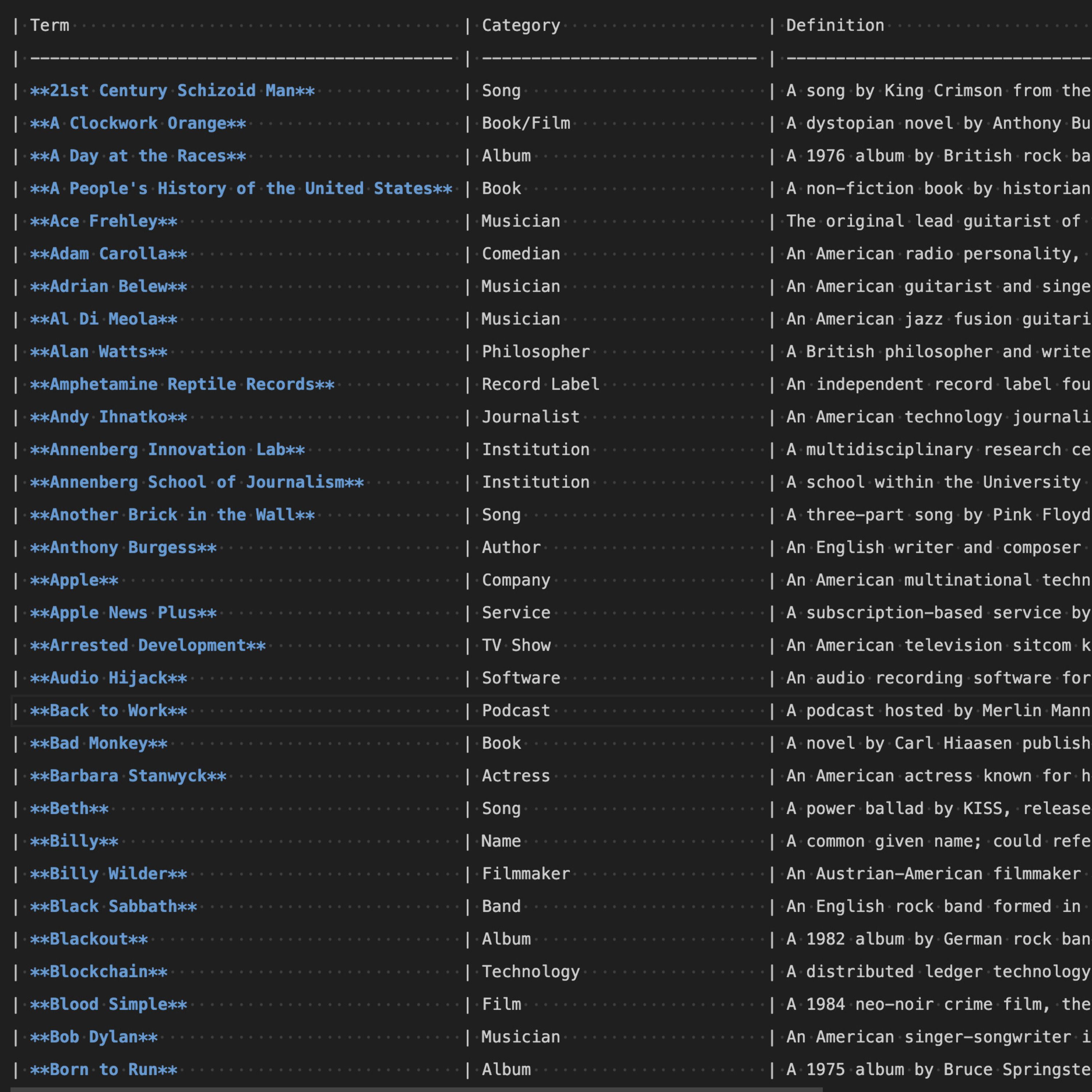1092x1092 pixels.
Task: Click the 'Comedian' category cell
Action: (521, 254)
